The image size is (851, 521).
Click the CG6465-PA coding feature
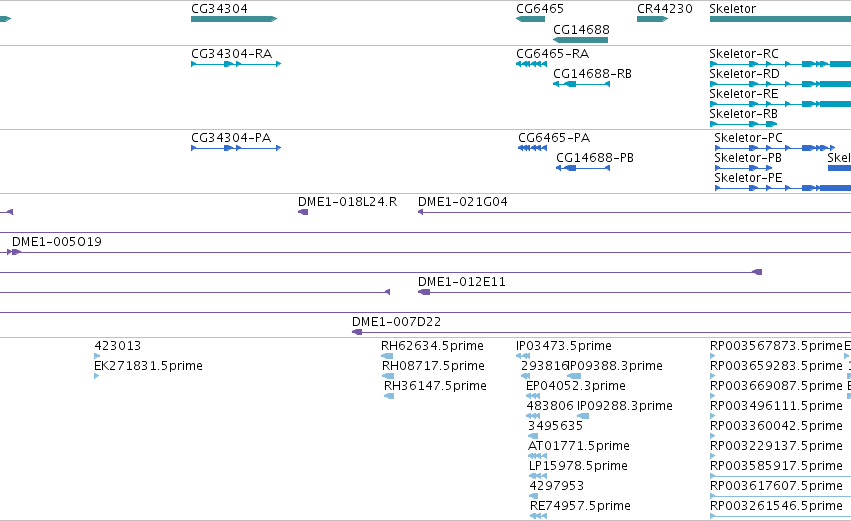pos(532,148)
